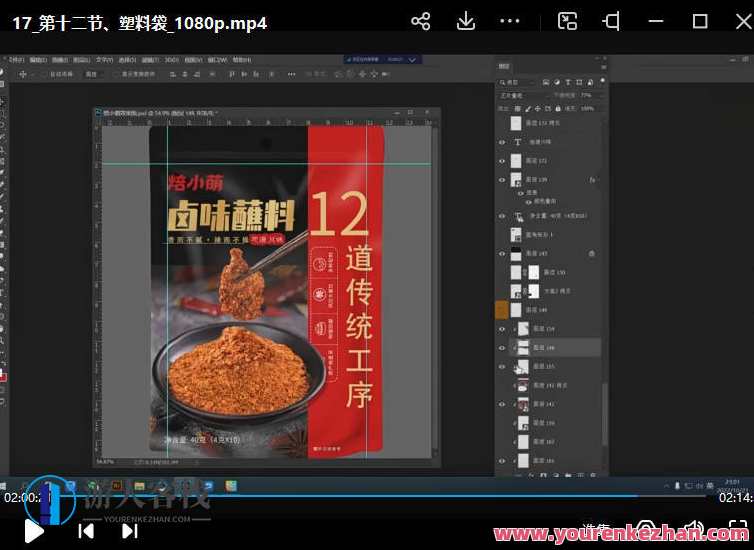This screenshot has height=550, width=754.
Task: Open the layer filter type dropdown
Action: 517,83
